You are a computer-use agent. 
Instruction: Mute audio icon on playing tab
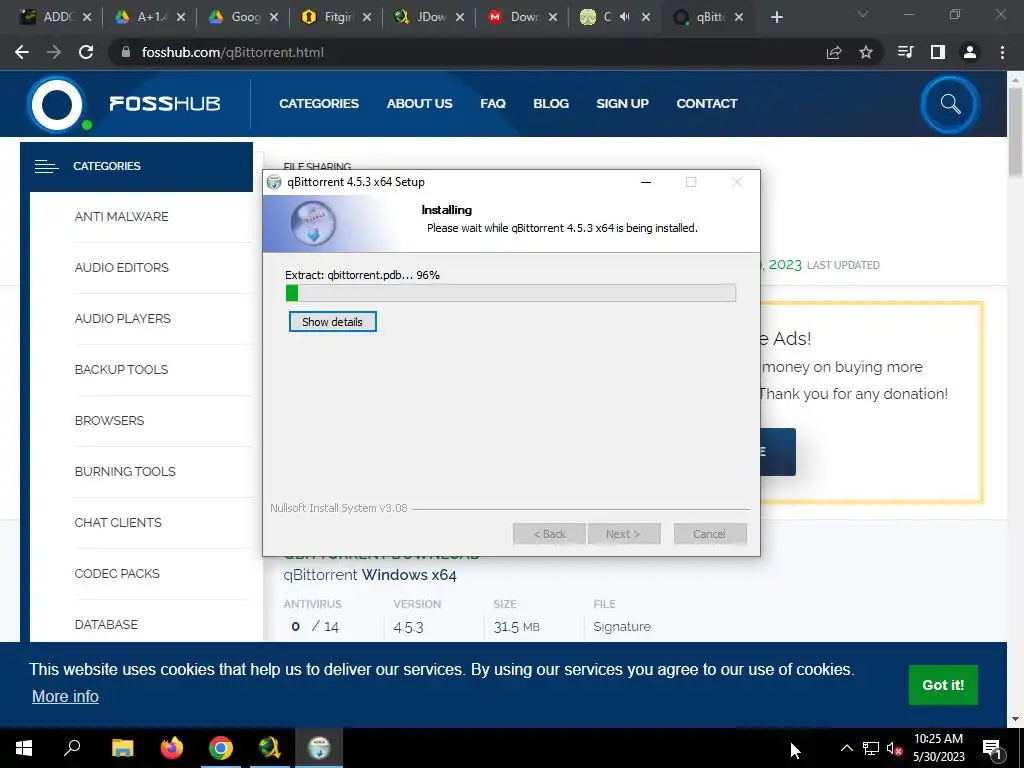click(625, 17)
